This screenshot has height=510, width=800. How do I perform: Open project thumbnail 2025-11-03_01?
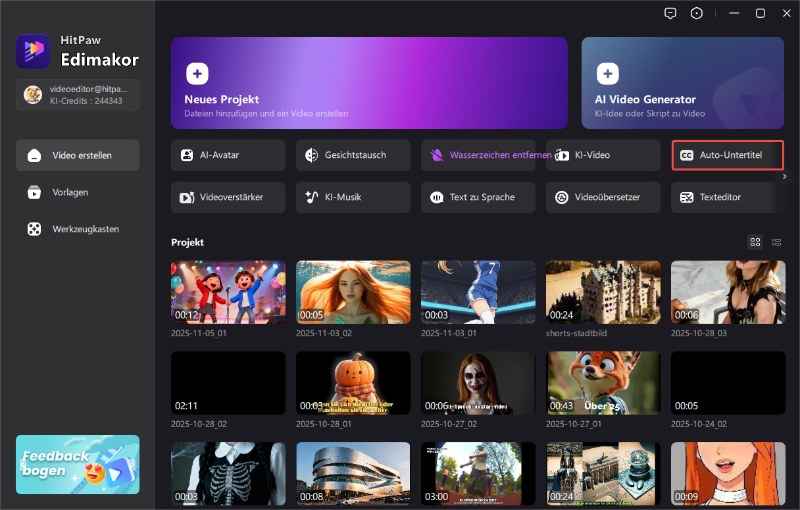coord(478,292)
